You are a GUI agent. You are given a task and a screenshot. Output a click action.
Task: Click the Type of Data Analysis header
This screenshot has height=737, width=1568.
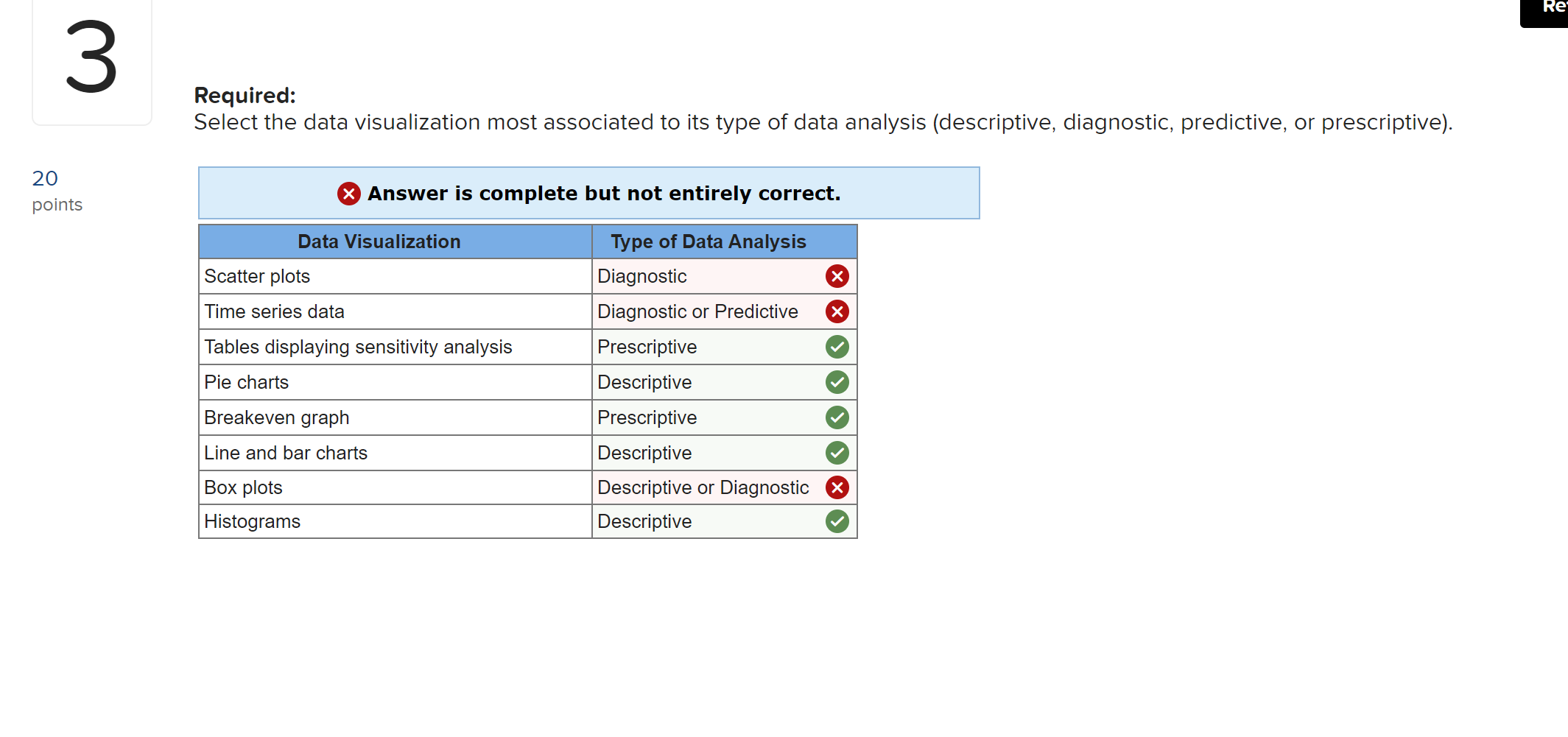708,241
